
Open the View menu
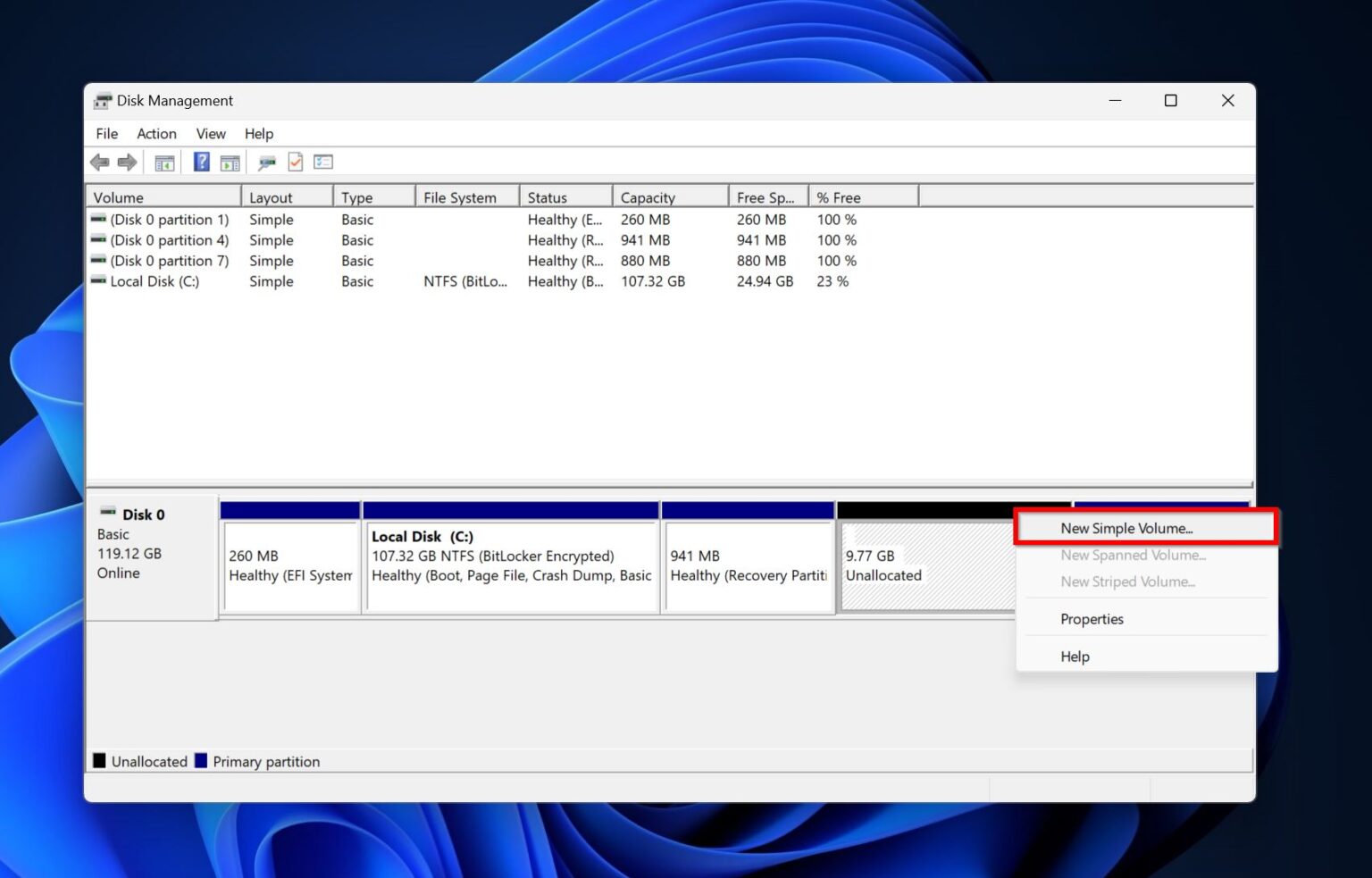[211, 133]
